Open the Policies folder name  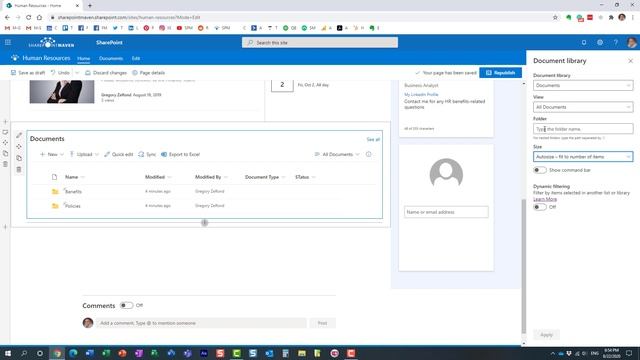pos(73,206)
